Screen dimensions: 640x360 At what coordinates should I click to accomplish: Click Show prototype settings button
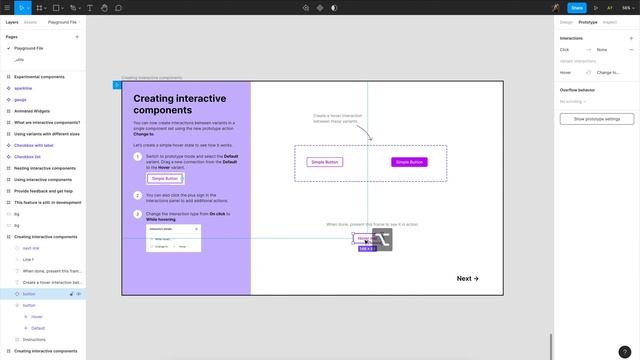pos(597,119)
